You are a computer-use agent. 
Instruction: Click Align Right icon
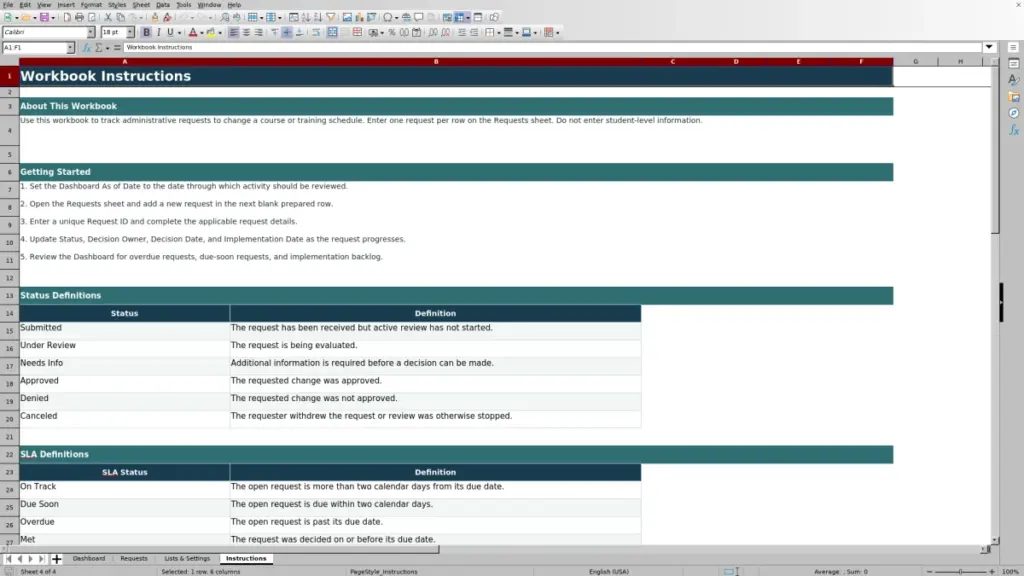pos(259,32)
